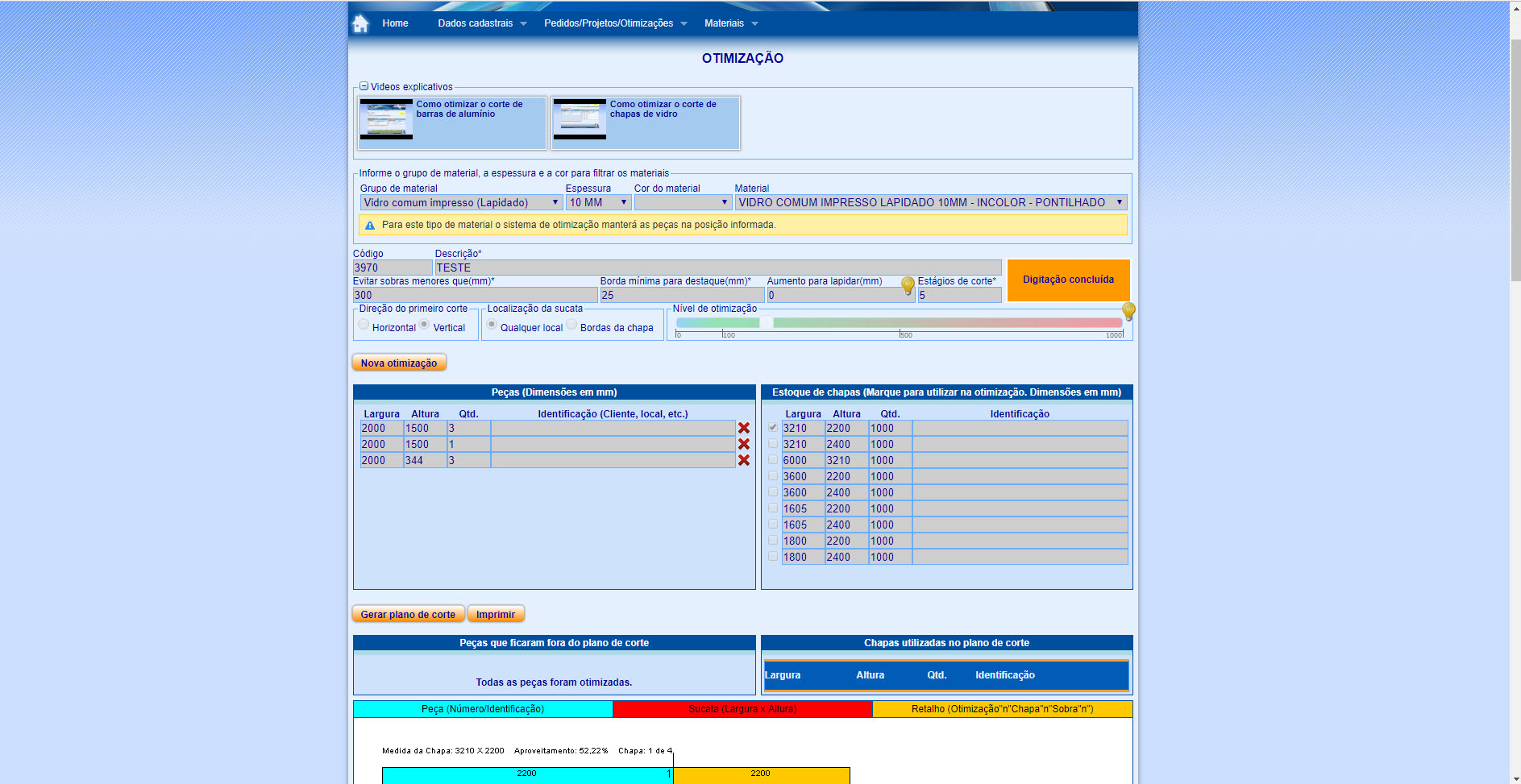Open aluminum bars optimization video thumbnail

click(386, 119)
